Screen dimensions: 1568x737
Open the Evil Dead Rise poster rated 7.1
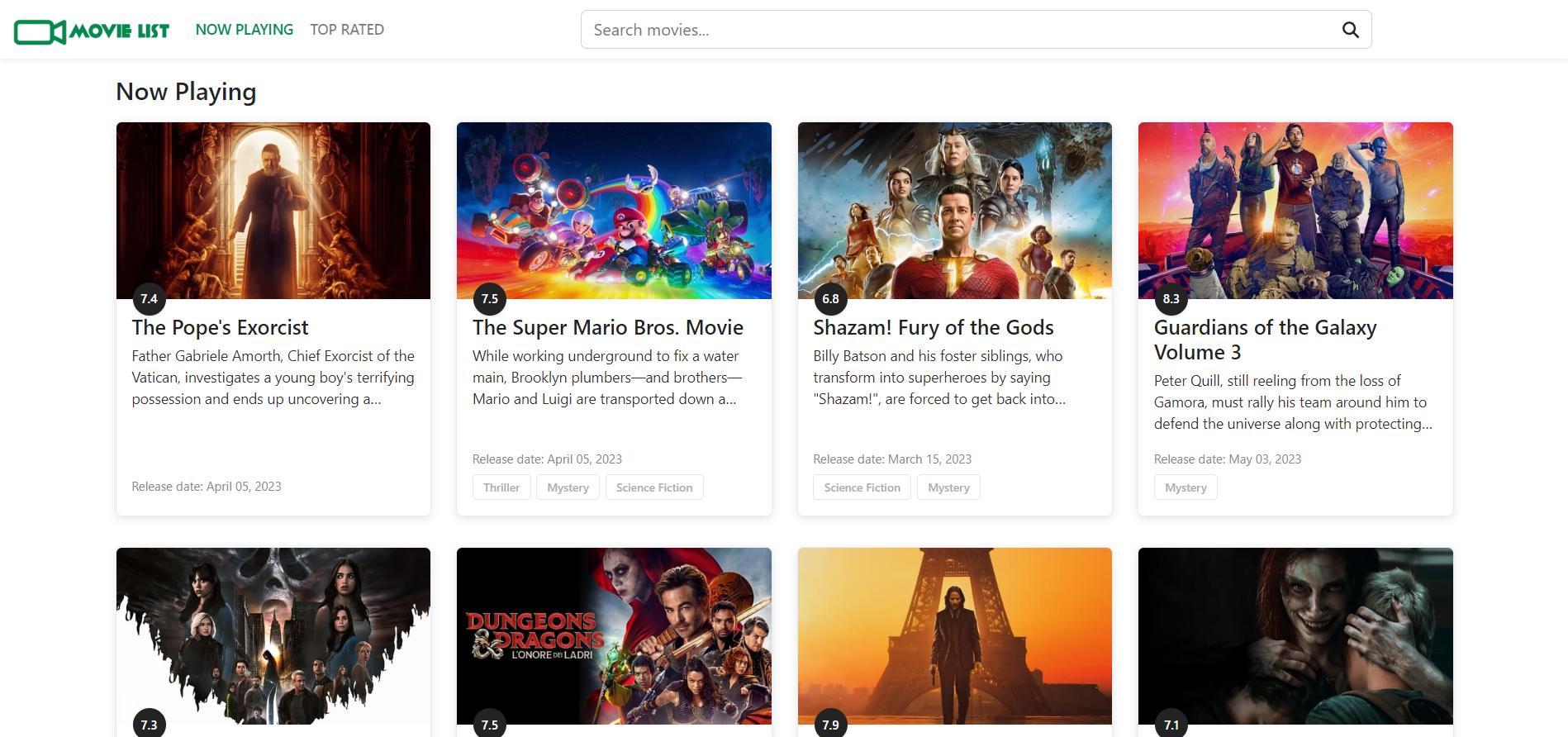[x=1295, y=636]
